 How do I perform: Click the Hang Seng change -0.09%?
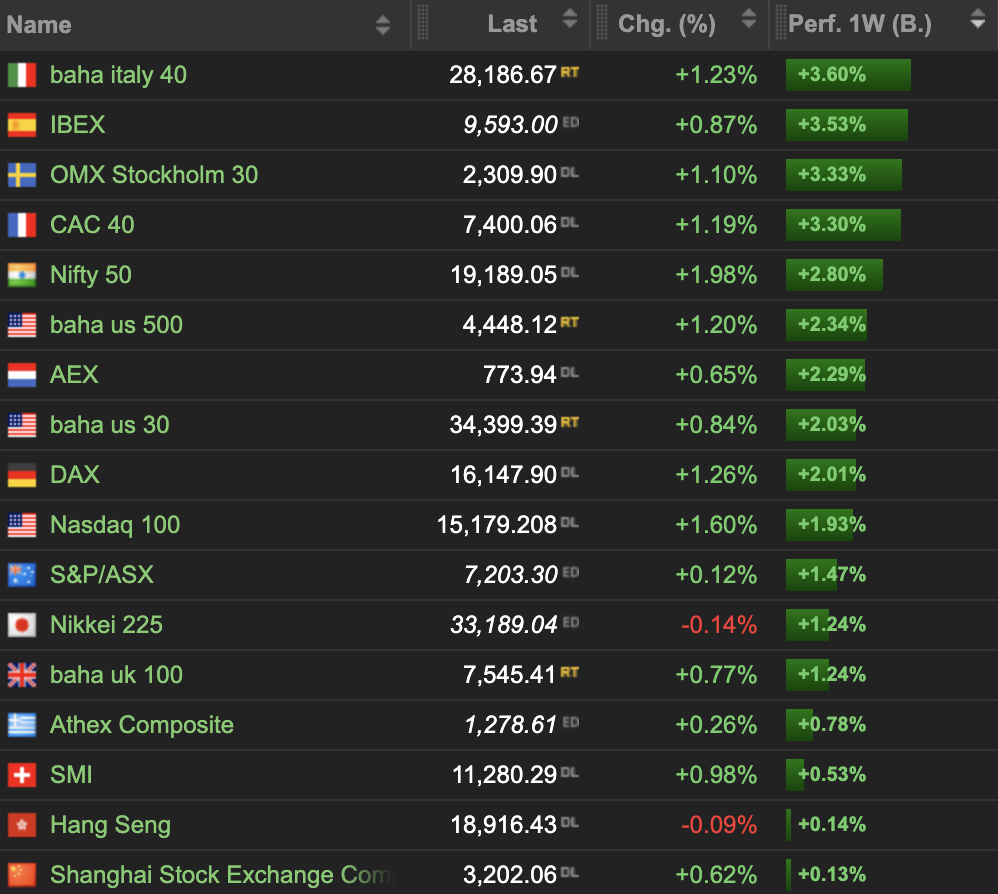(719, 825)
